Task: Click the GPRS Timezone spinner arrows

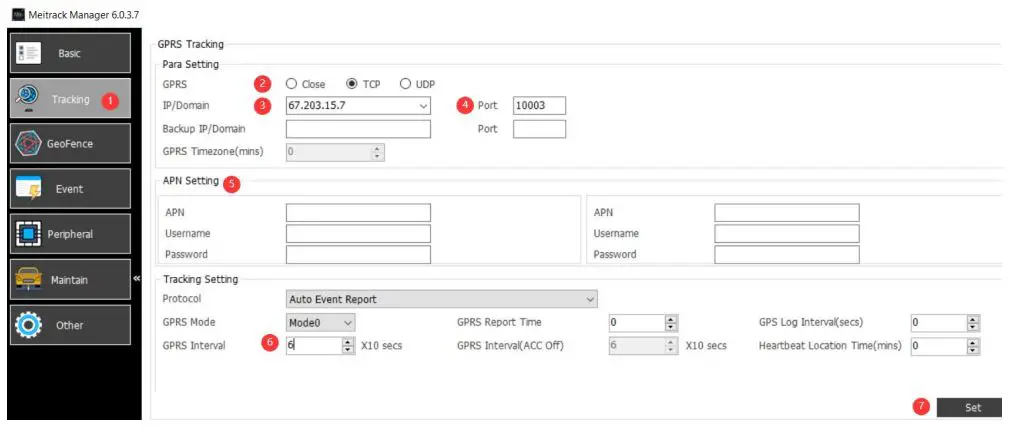Action: (x=378, y=152)
